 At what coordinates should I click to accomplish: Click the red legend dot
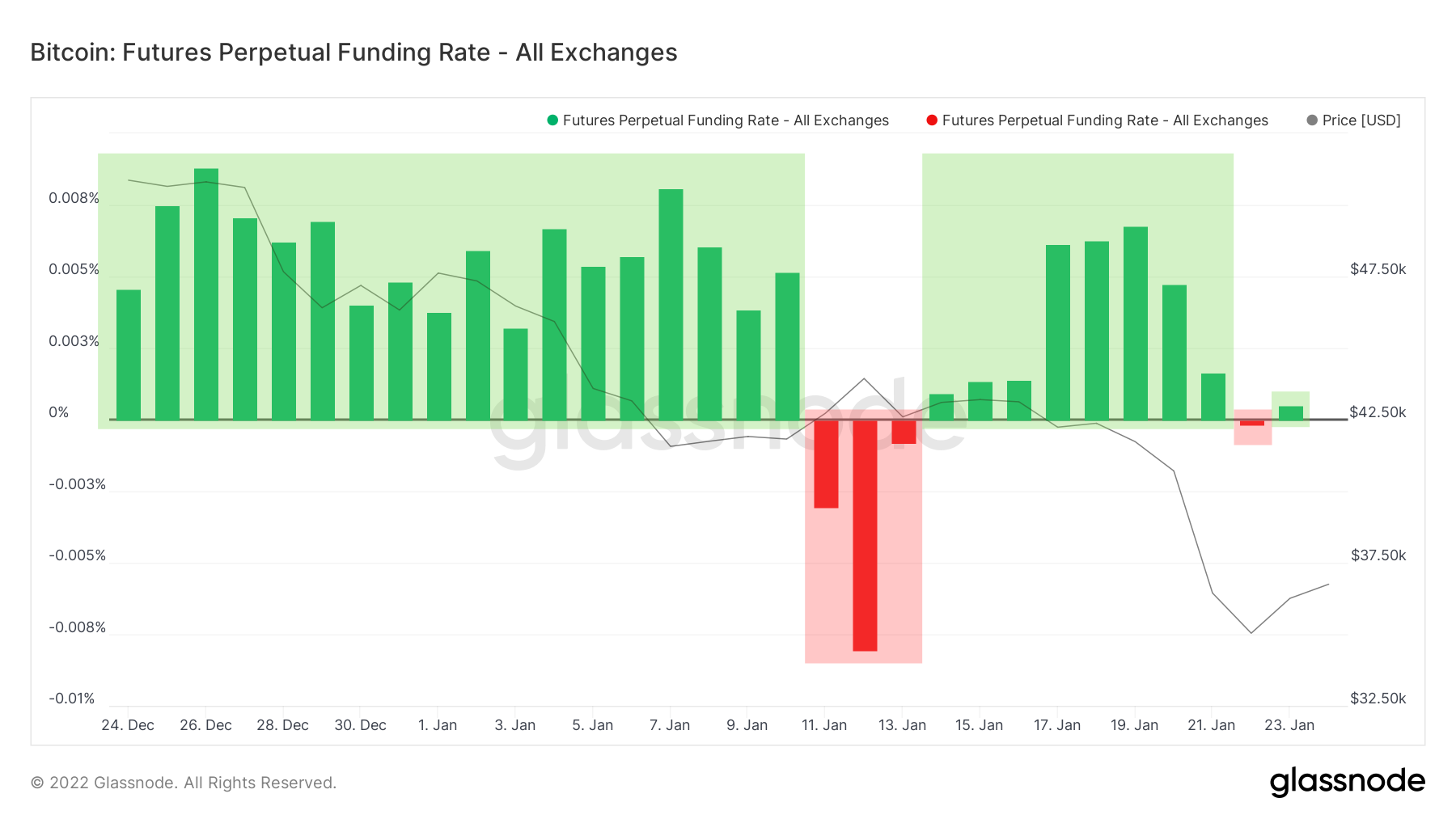pyautogui.click(x=932, y=120)
